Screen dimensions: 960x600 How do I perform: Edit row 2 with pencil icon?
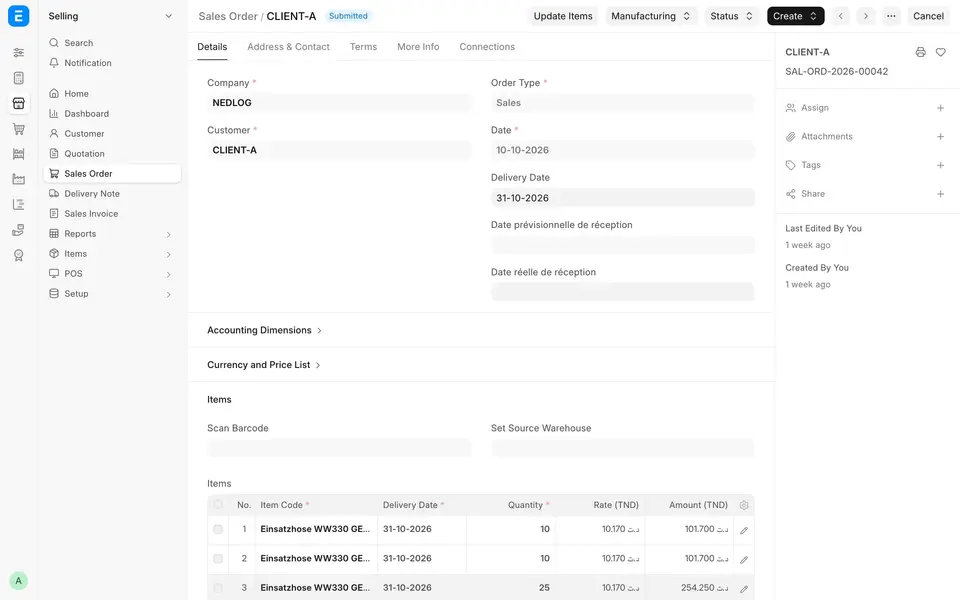744,560
